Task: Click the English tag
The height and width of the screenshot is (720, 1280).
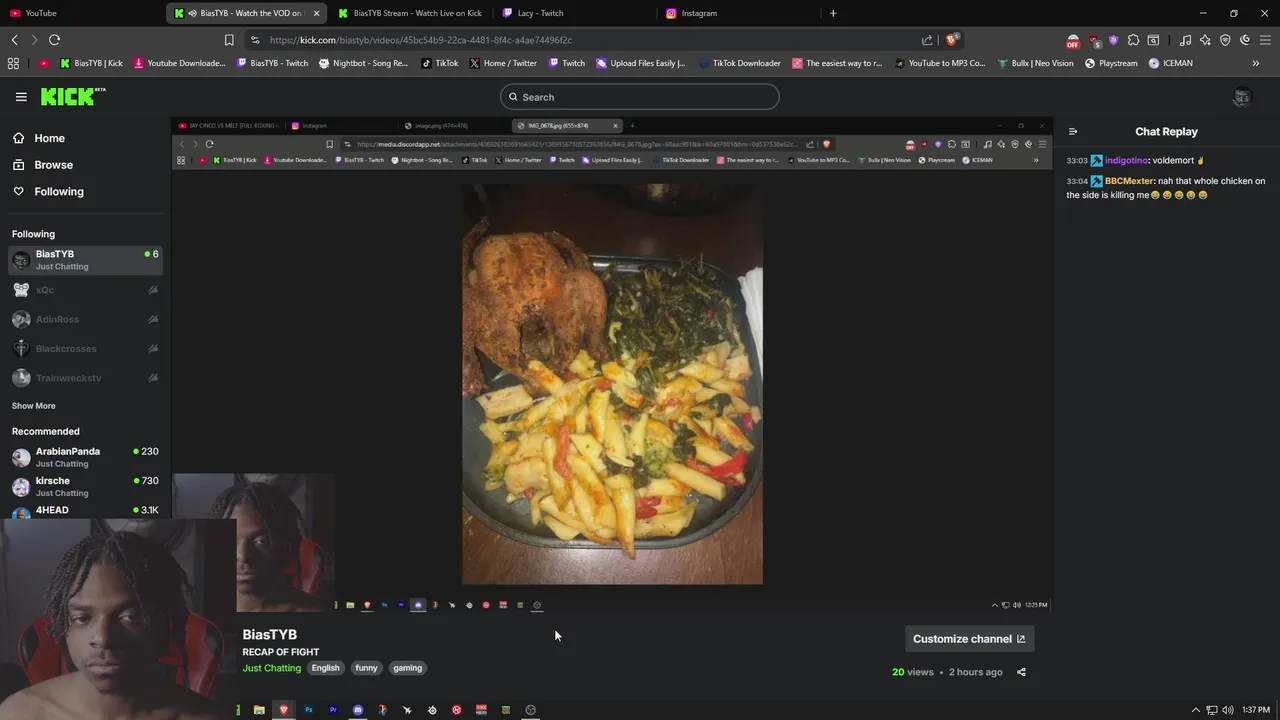Action: point(325,668)
